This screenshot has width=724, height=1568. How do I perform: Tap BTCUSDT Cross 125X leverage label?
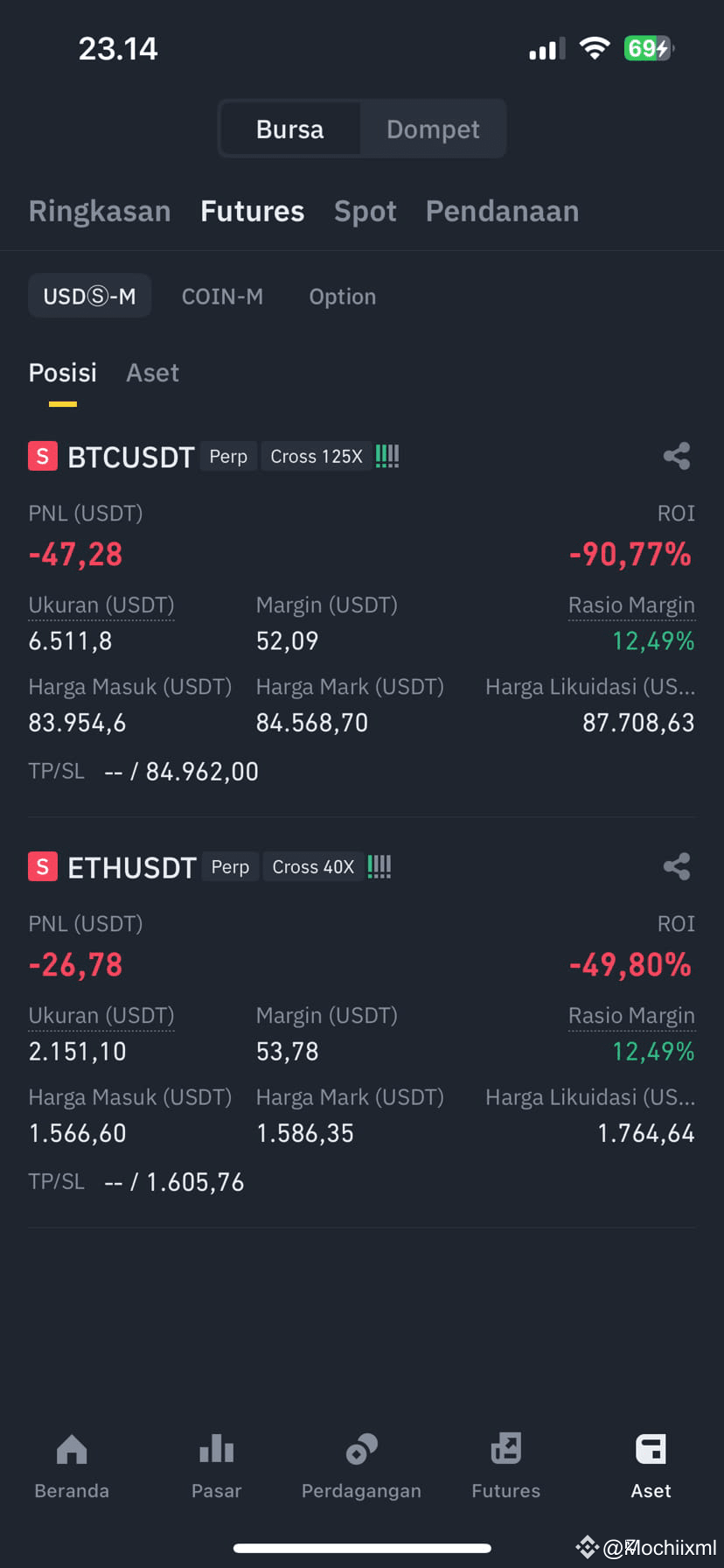[316, 456]
